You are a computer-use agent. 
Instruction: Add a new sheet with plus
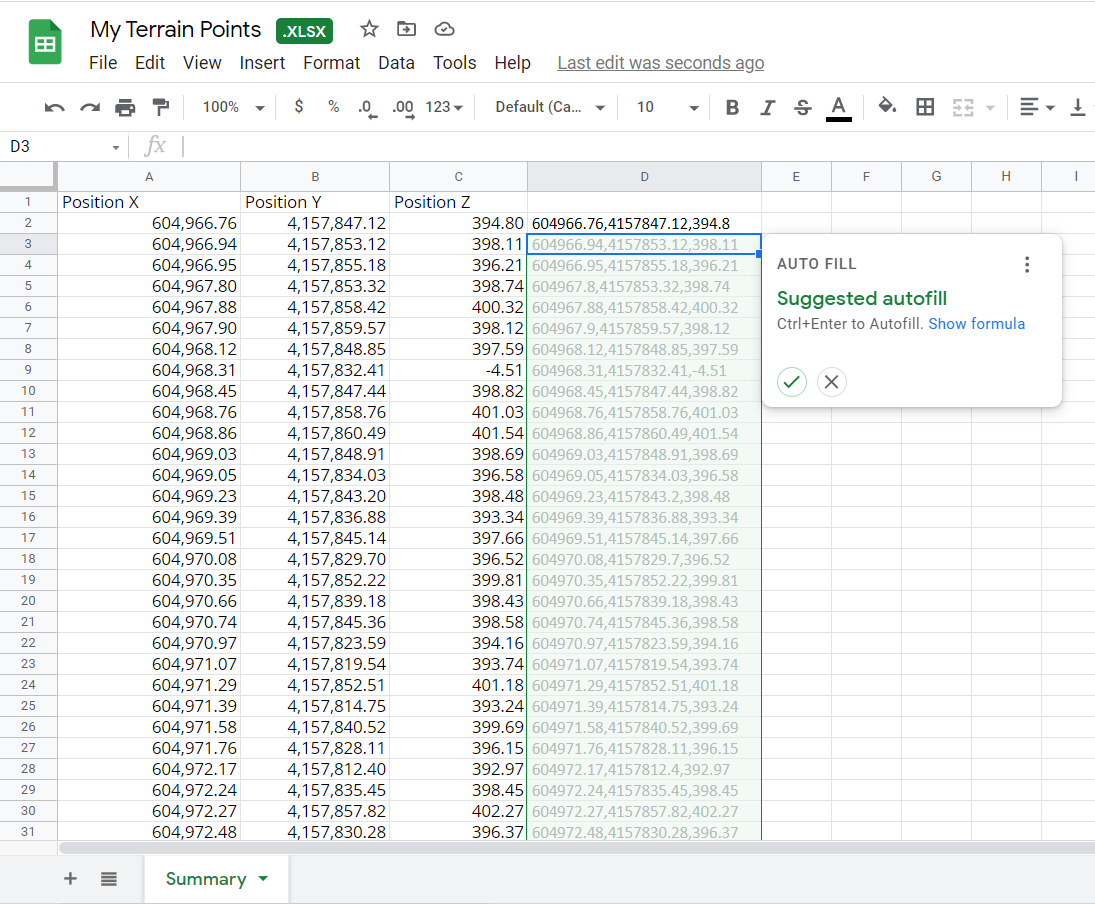coord(70,879)
